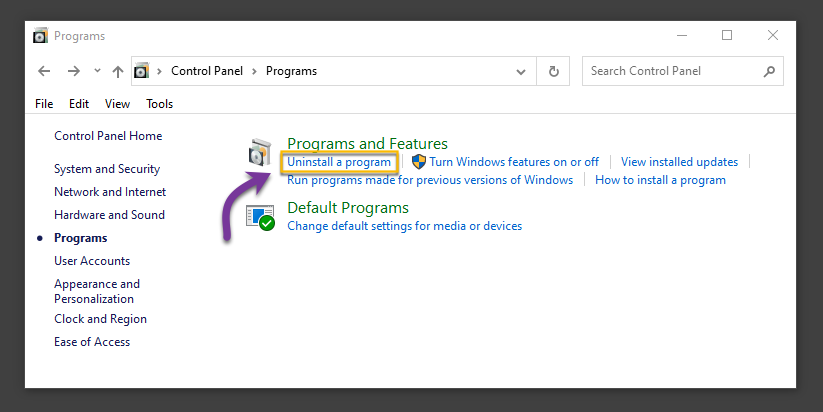This screenshot has width=823, height=412.
Task: Refresh the Programs page
Action: click(x=554, y=71)
